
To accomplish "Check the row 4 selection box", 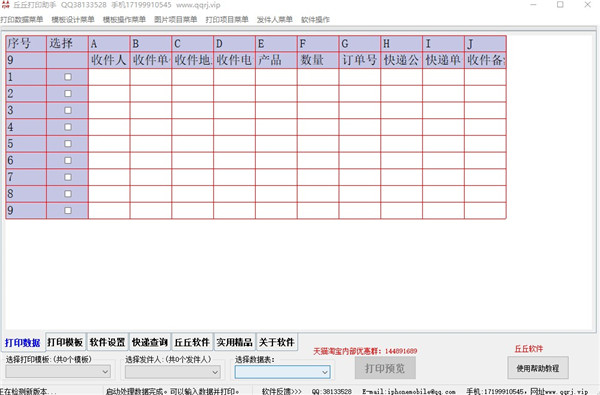I will click(68, 127).
